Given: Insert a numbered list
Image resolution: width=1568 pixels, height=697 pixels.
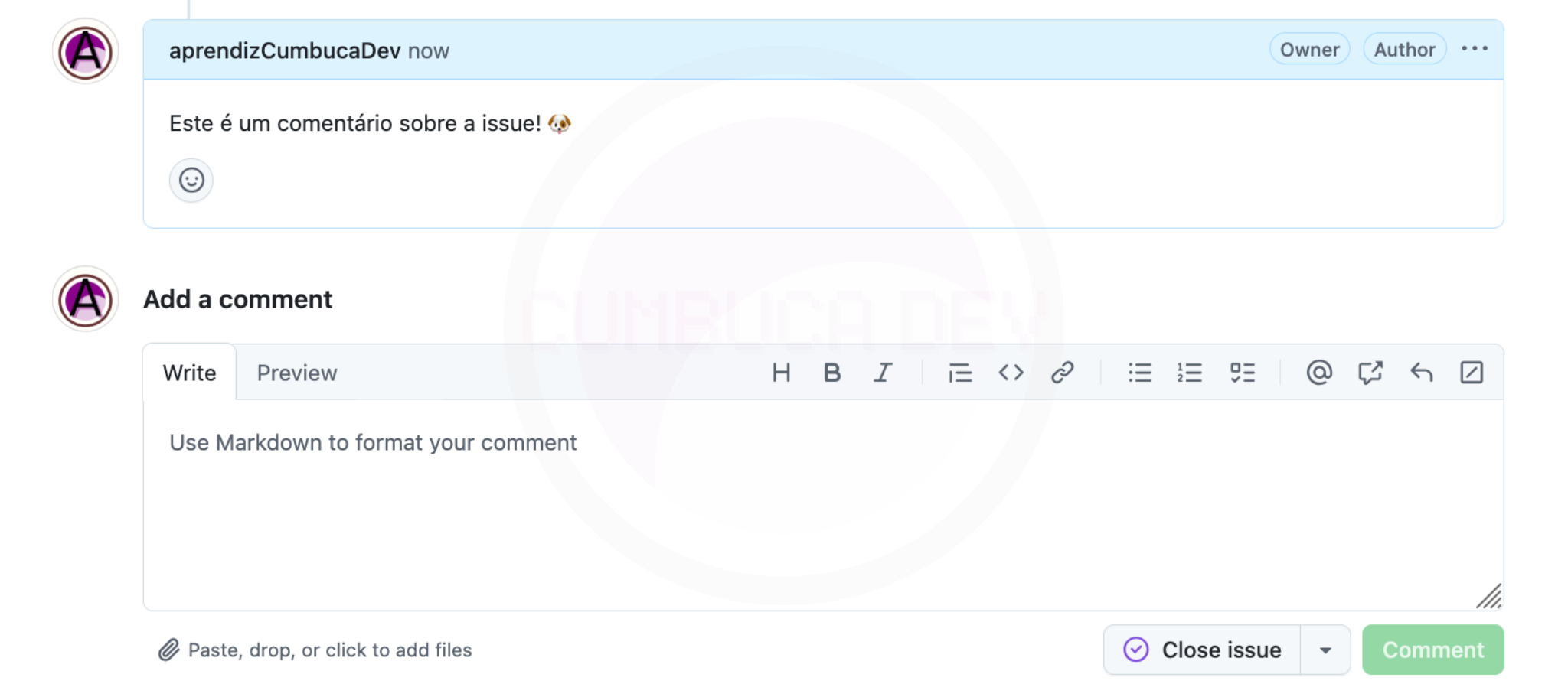Looking at the screenshot, I should click(1190, 373).
